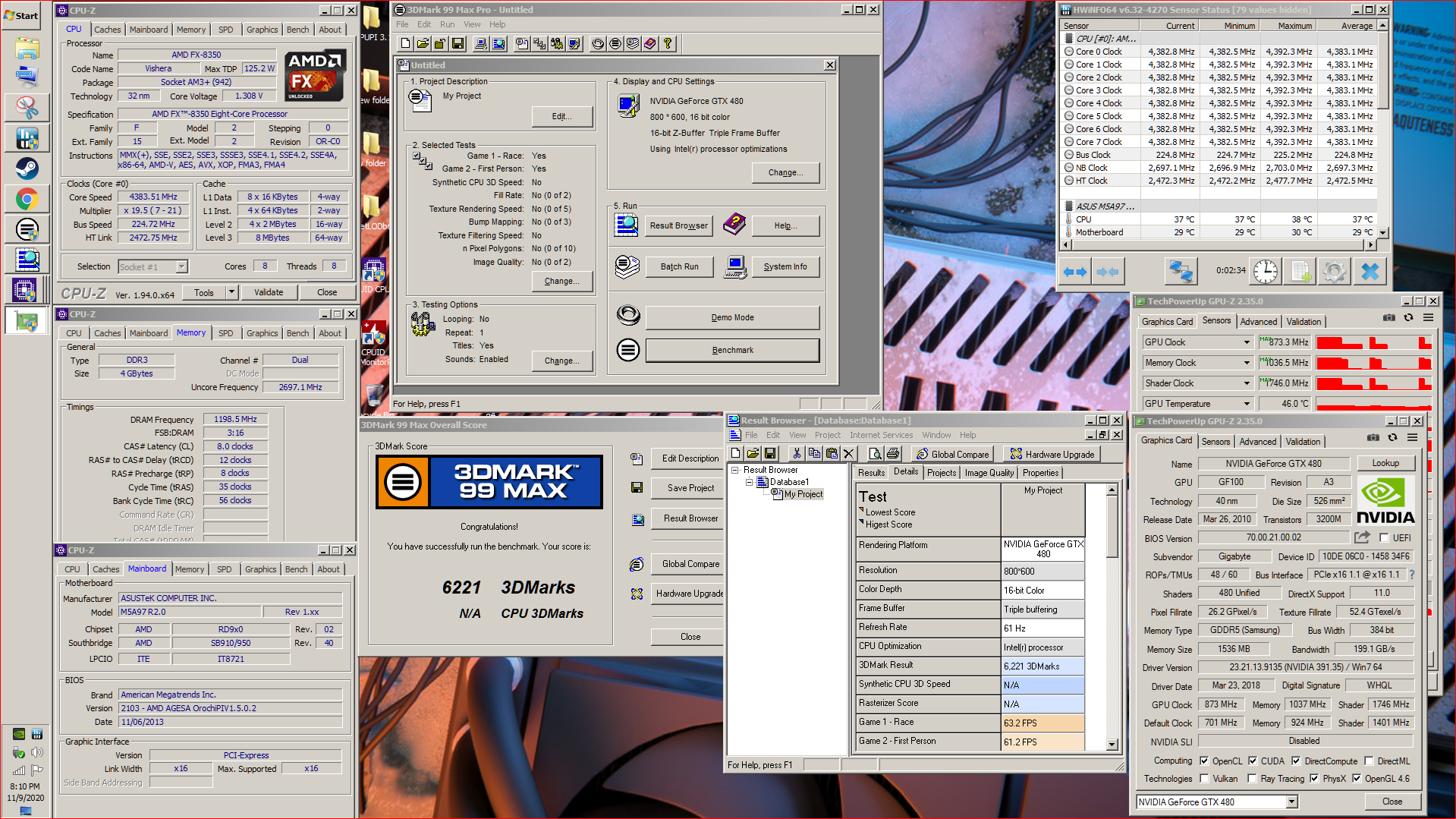This screenshot has width=1456, height=819.
Task: Click the Result Browser details vertical scrollbar
Action: pos(1112,617)
